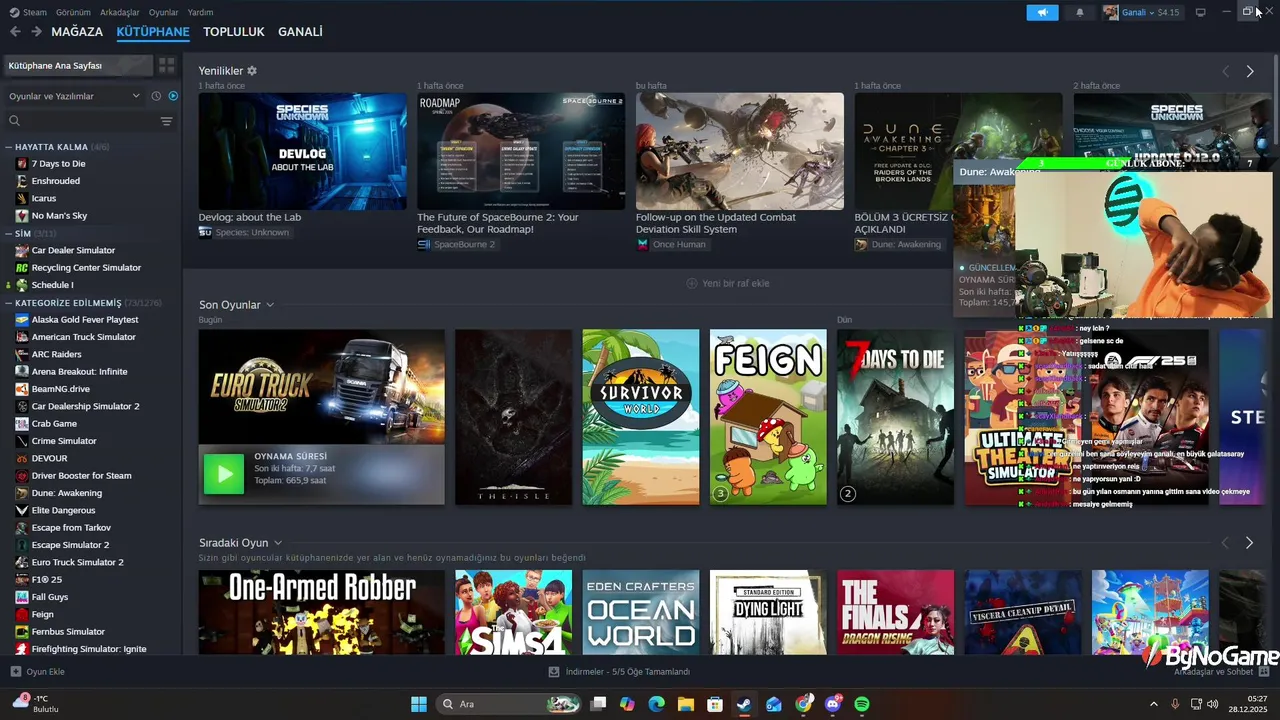
Task: Switch to the TOPLULUK tab
Action: [234, 32]
